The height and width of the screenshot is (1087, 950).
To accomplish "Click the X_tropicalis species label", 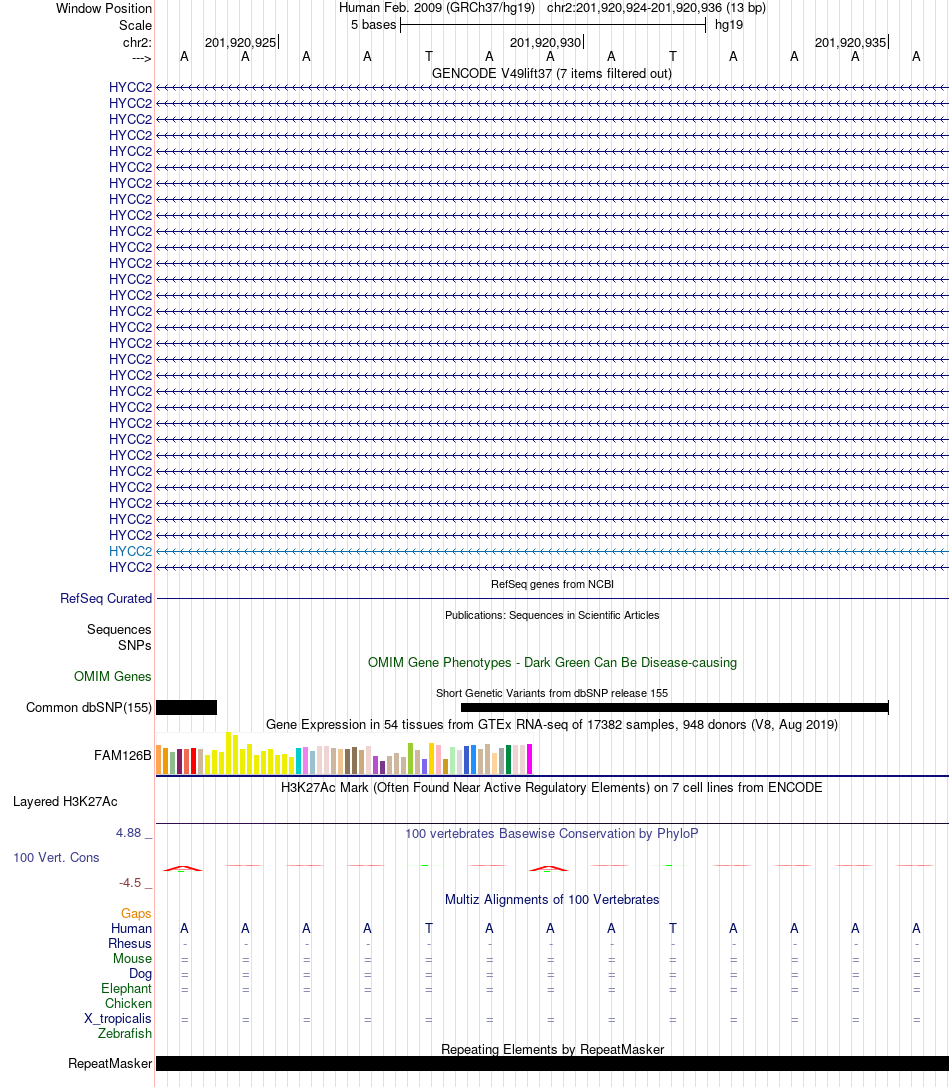I will [x=118, y=1018].
